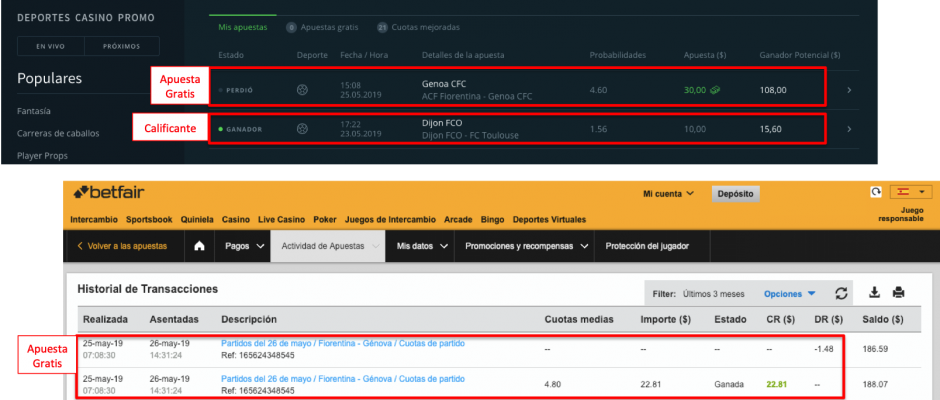Click the DEPORTES CASINO PROMO header

pos(86,18)
